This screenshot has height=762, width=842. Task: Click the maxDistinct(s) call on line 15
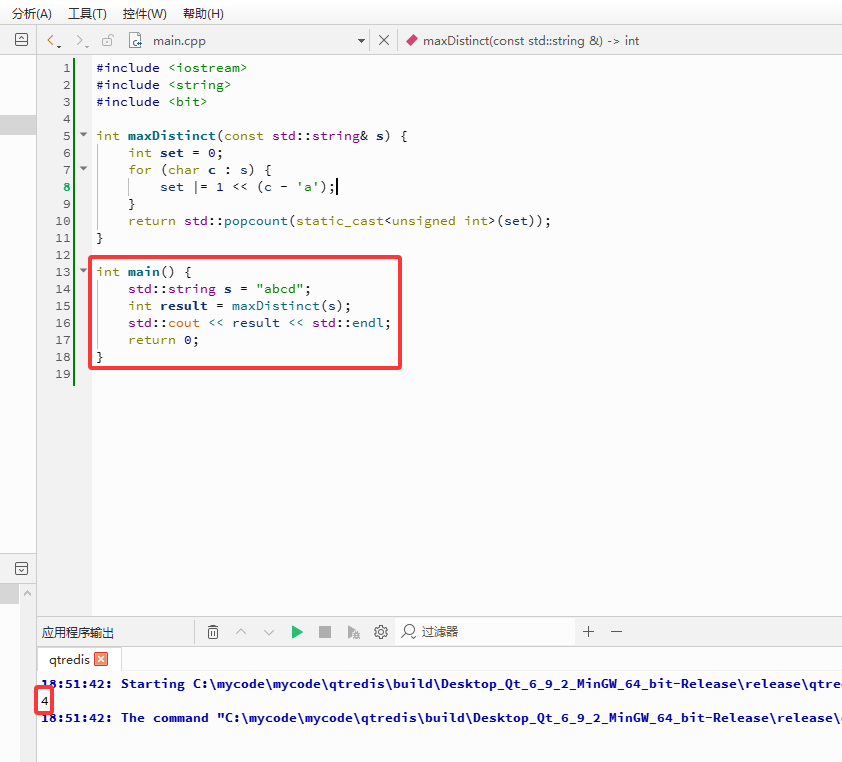[287, 306]
